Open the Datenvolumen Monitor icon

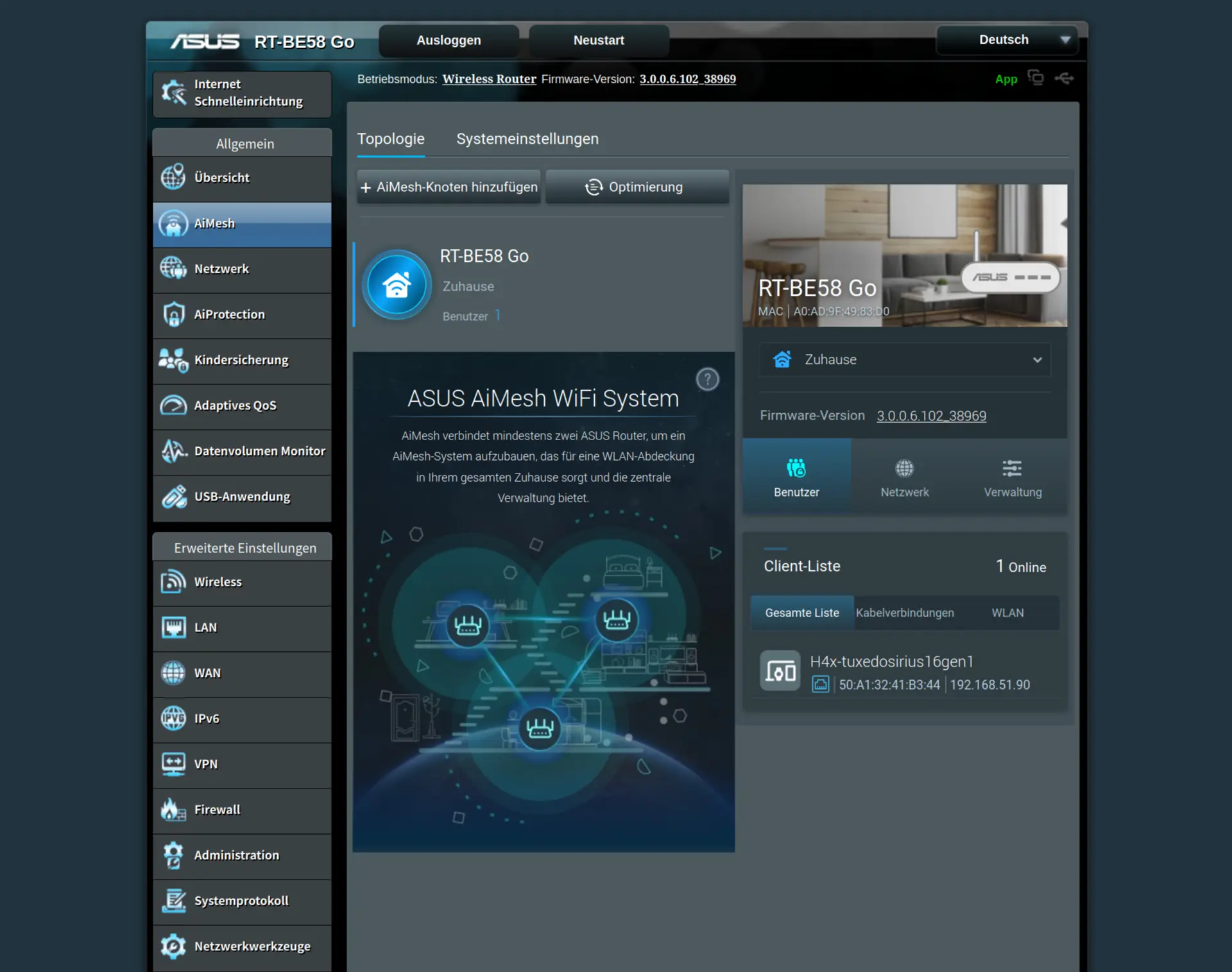[x=173, y=451]
